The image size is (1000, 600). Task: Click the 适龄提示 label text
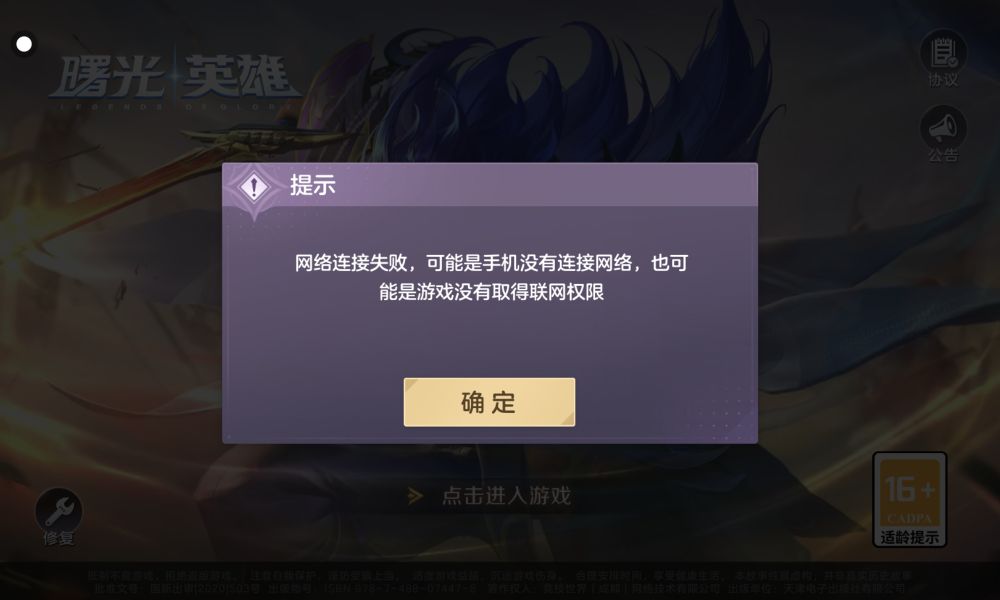coord(909,537)
